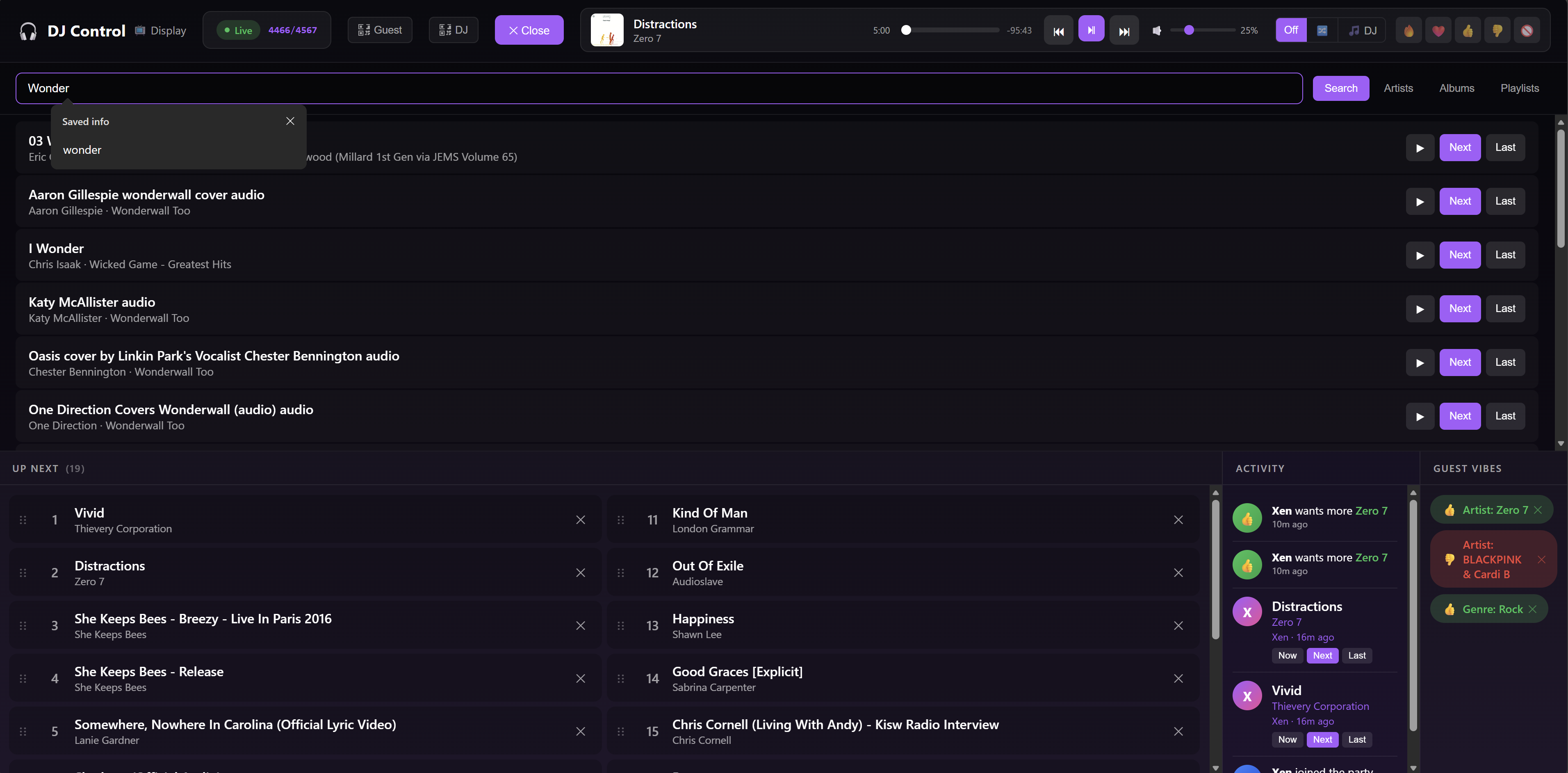Go to the previous track
The width and height of the screenshot is (1568, 773).
coord(1058,30)
